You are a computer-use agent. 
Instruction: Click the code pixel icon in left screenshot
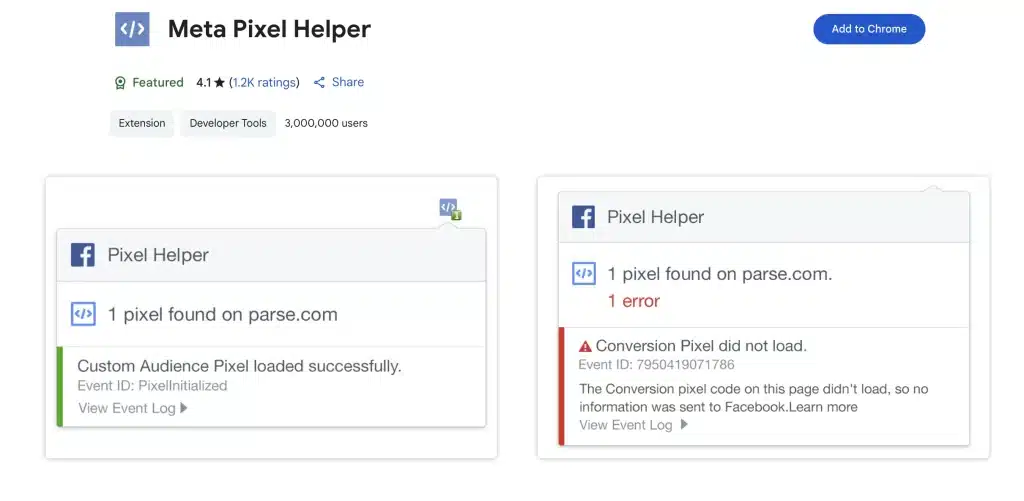[83, 314]
